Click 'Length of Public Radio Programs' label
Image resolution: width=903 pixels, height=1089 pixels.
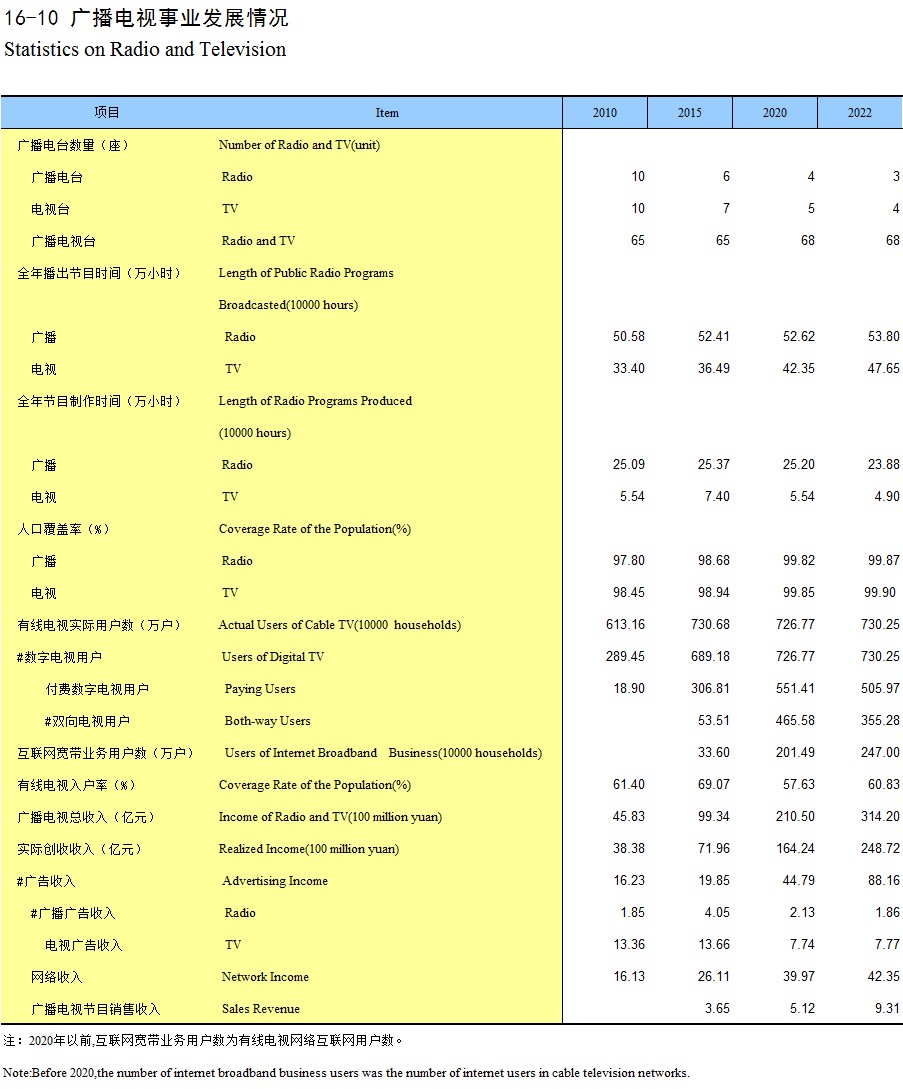[306, 273]
